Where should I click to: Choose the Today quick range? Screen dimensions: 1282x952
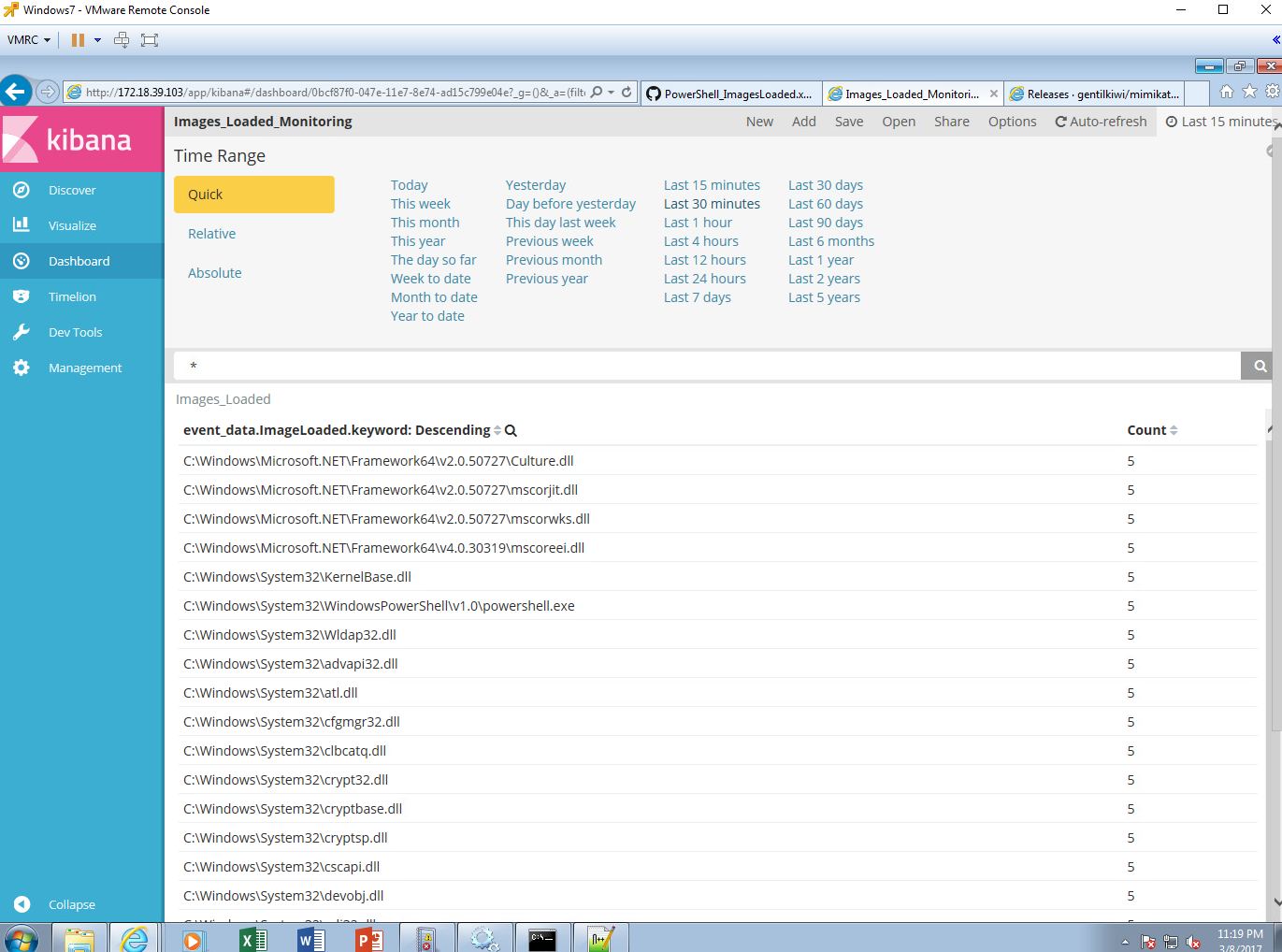[410, 185]
